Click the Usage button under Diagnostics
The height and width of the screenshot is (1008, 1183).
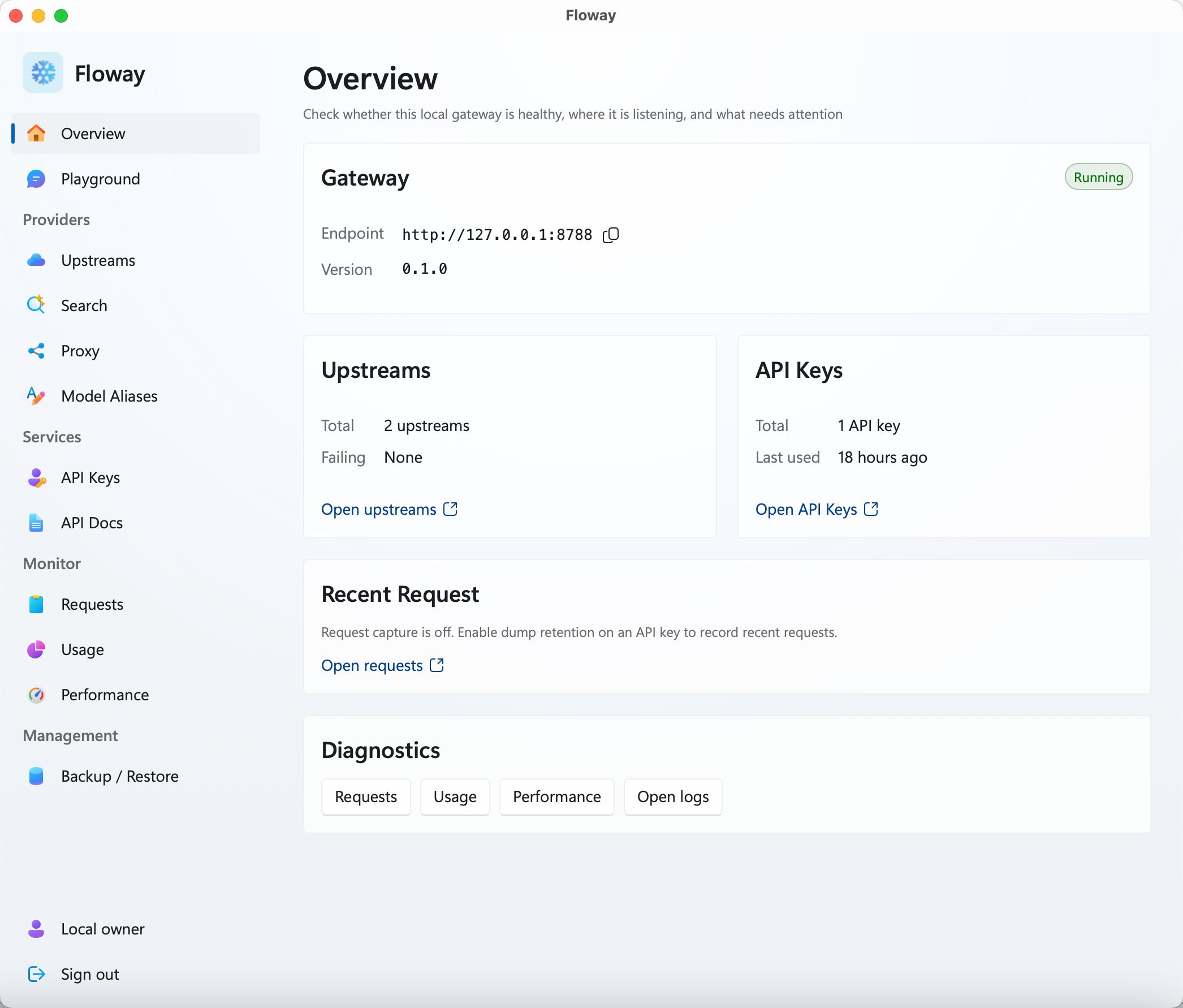click(x=455, y=796)
